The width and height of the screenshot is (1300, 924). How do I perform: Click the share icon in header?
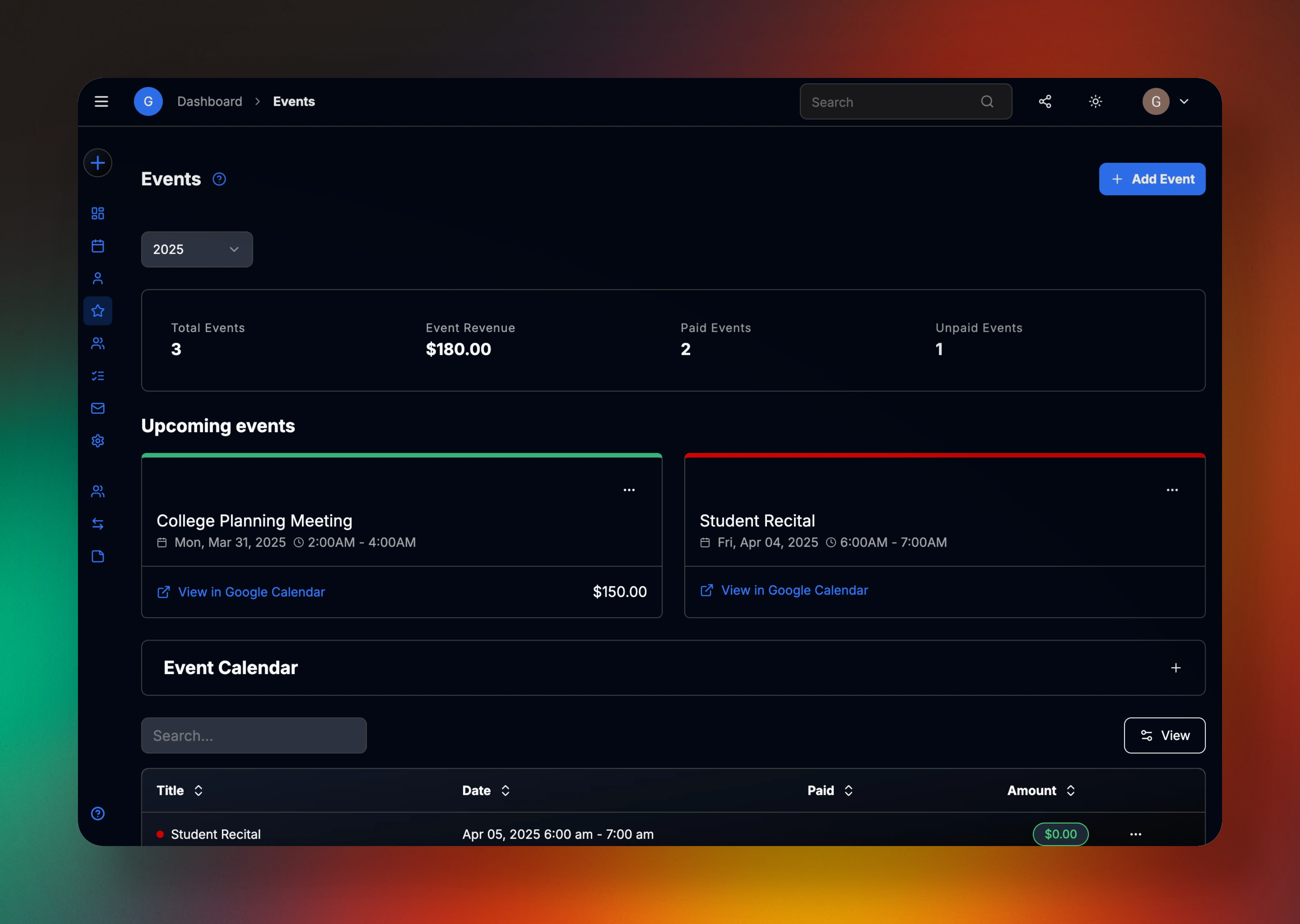[1045, 101]
